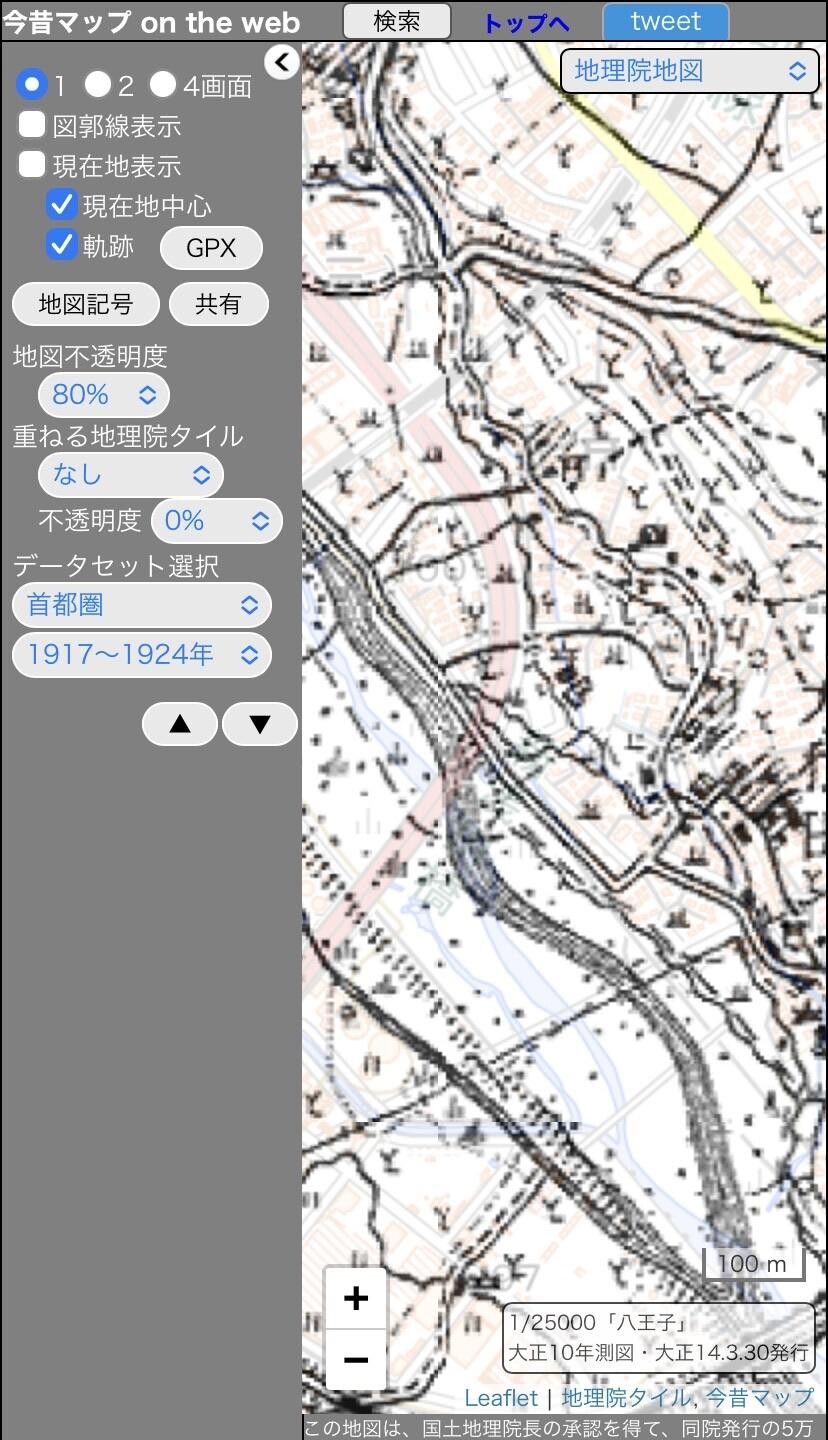Select the 4画面 four-screen view radio button
828x1440 pixels.
[x=163, y=85]
